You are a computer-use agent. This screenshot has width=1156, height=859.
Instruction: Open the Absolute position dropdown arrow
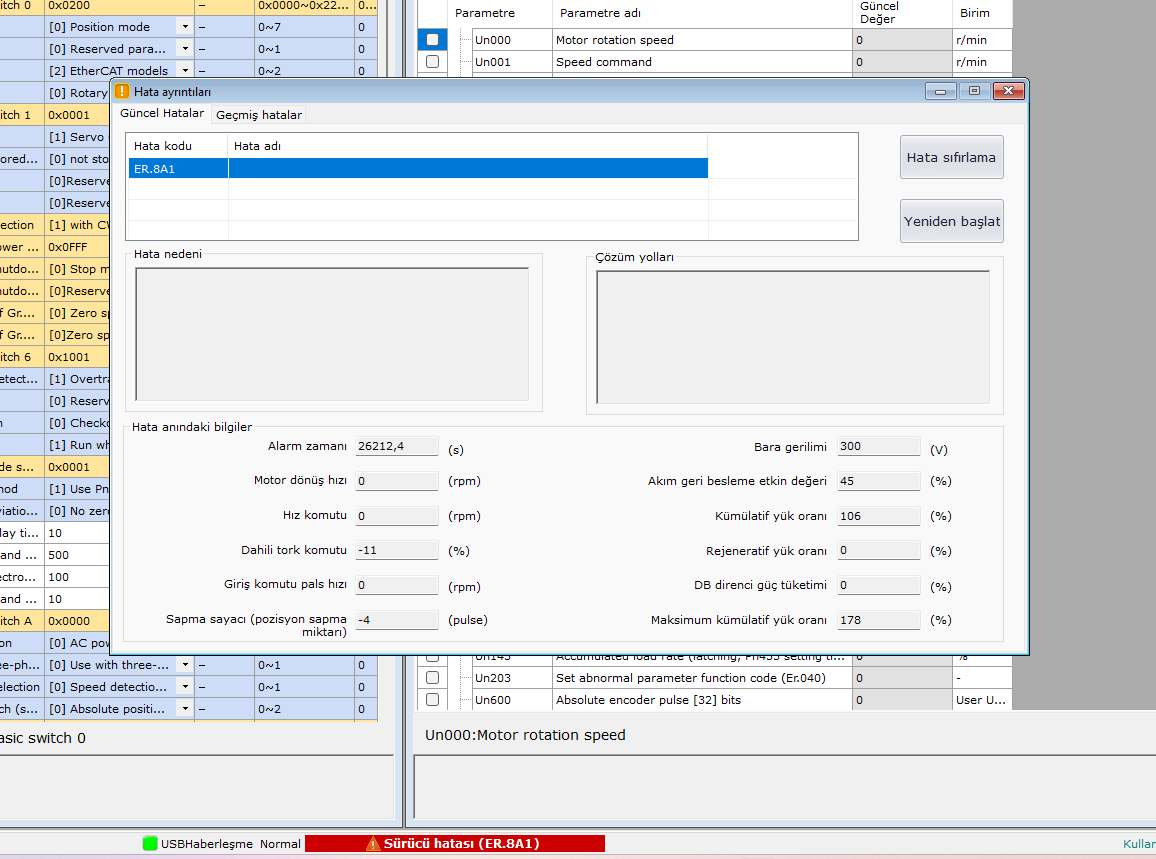[x=185, y=709]
